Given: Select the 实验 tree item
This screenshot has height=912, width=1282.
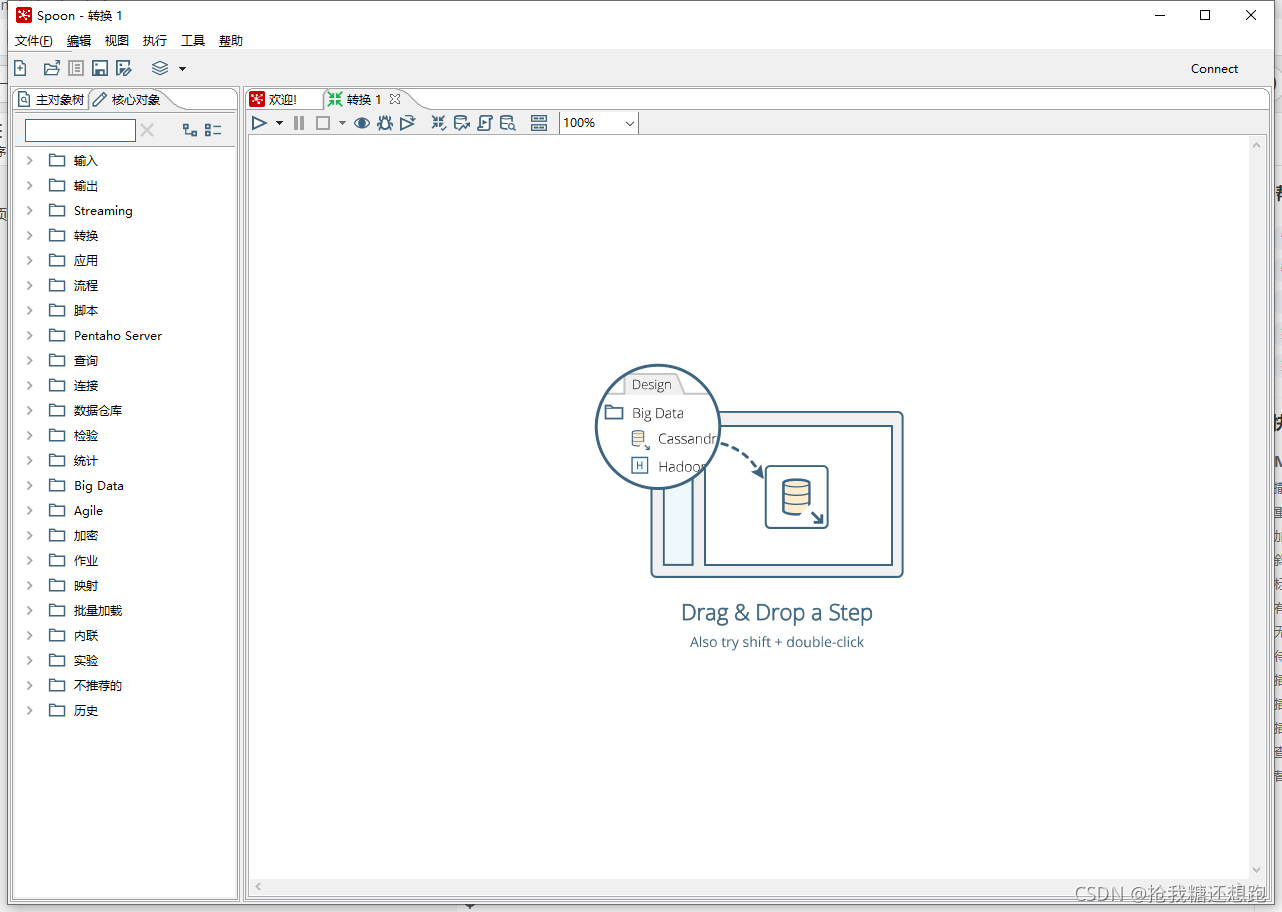Looking at the screenshot, I should coord(86,660).
